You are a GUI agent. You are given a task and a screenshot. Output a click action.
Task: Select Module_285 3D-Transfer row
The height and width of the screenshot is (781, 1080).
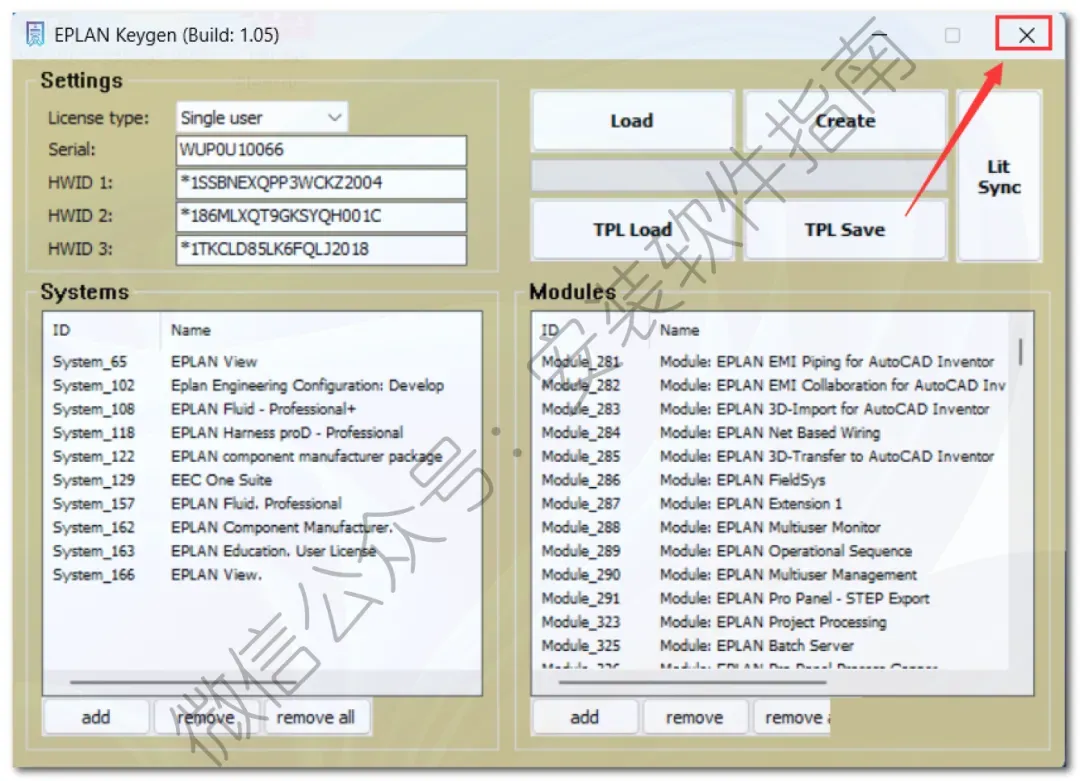(771, 456)
